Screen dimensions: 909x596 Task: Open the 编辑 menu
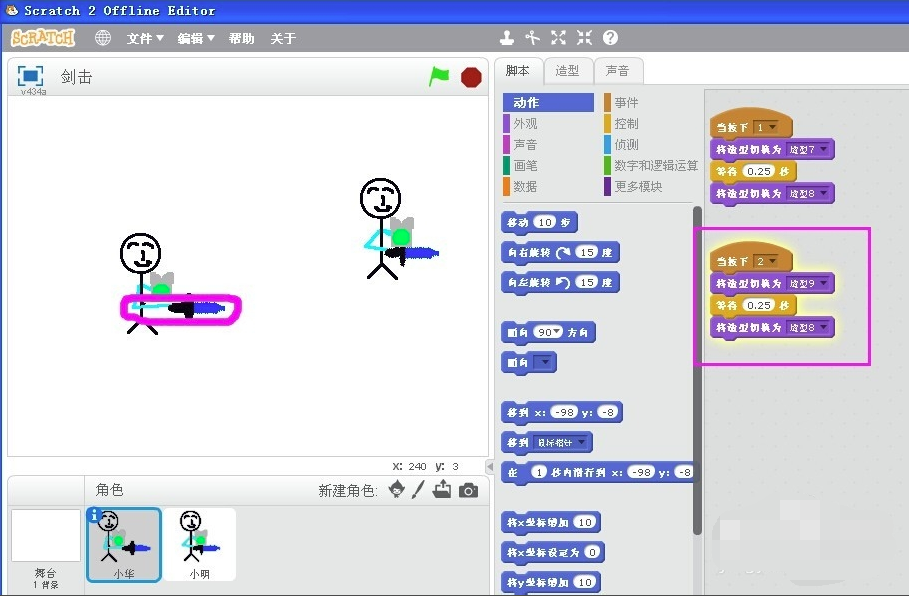(x=196, y=38)
